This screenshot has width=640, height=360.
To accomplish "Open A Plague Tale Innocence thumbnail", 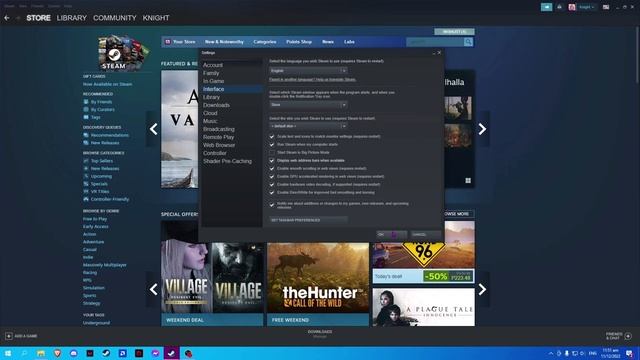I will click(423, 307).
